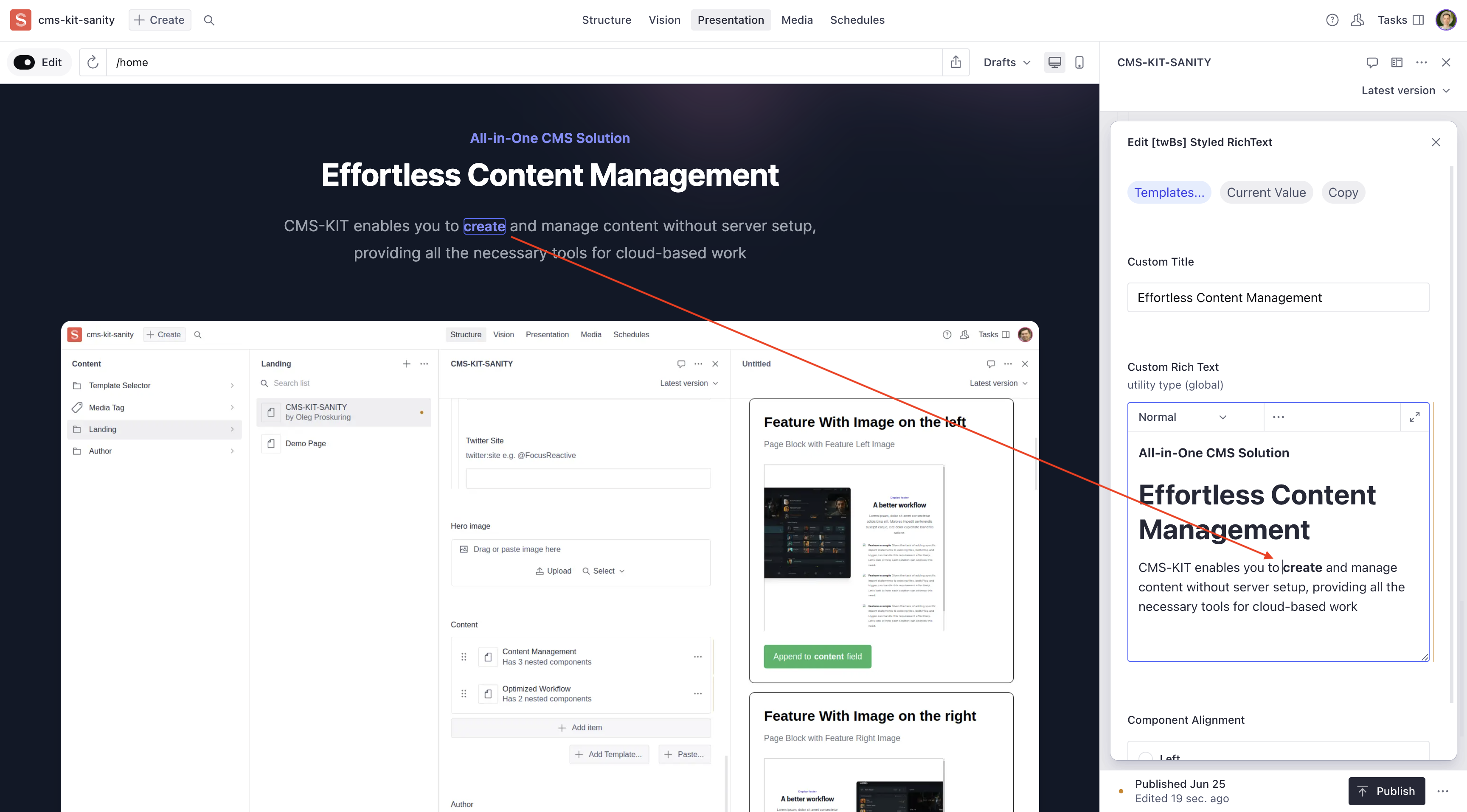Click the rich text editor resize handle
This screenshot has width=1467, height=812.
point(1425,657)
